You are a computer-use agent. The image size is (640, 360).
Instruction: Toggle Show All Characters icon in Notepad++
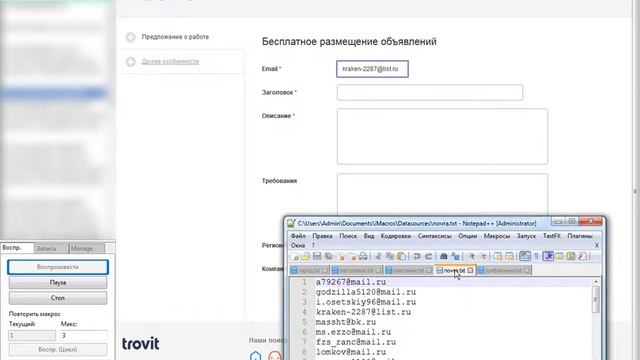(x=537, y=256)
